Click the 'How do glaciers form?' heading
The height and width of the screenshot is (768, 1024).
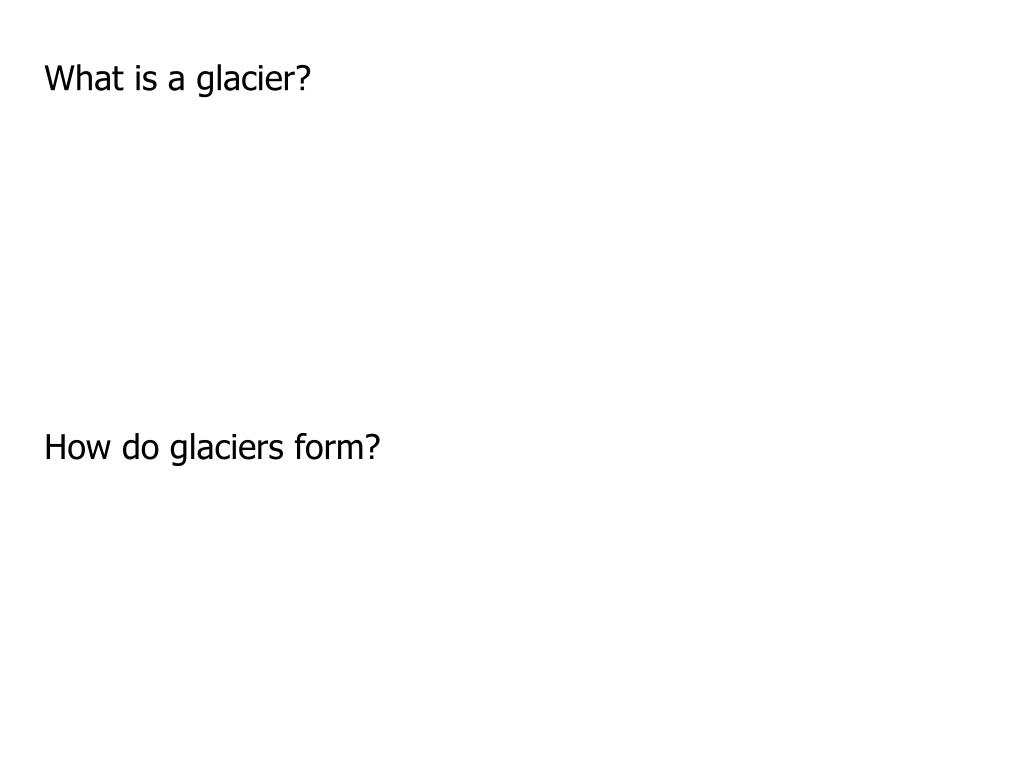[212, 449]
